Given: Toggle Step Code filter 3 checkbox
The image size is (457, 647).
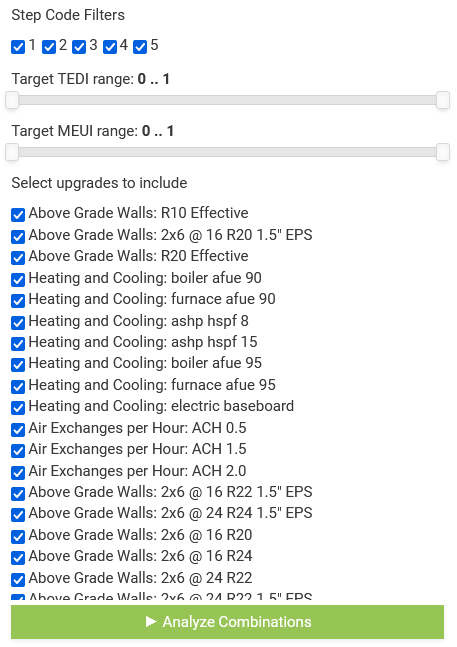Looking at the screenshot, I should (79, 47).
